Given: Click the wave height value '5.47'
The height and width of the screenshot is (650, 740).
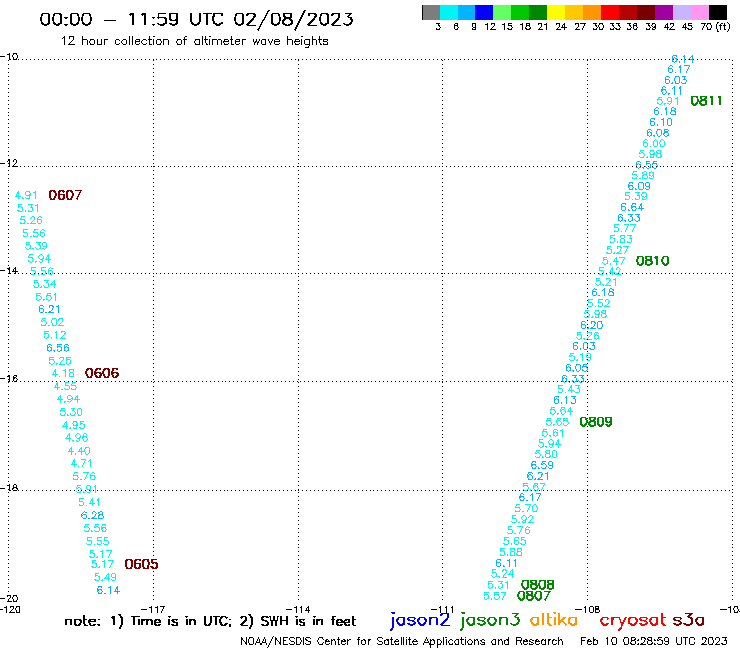Looking at the screenshot, I should click(x=614, y=261).
